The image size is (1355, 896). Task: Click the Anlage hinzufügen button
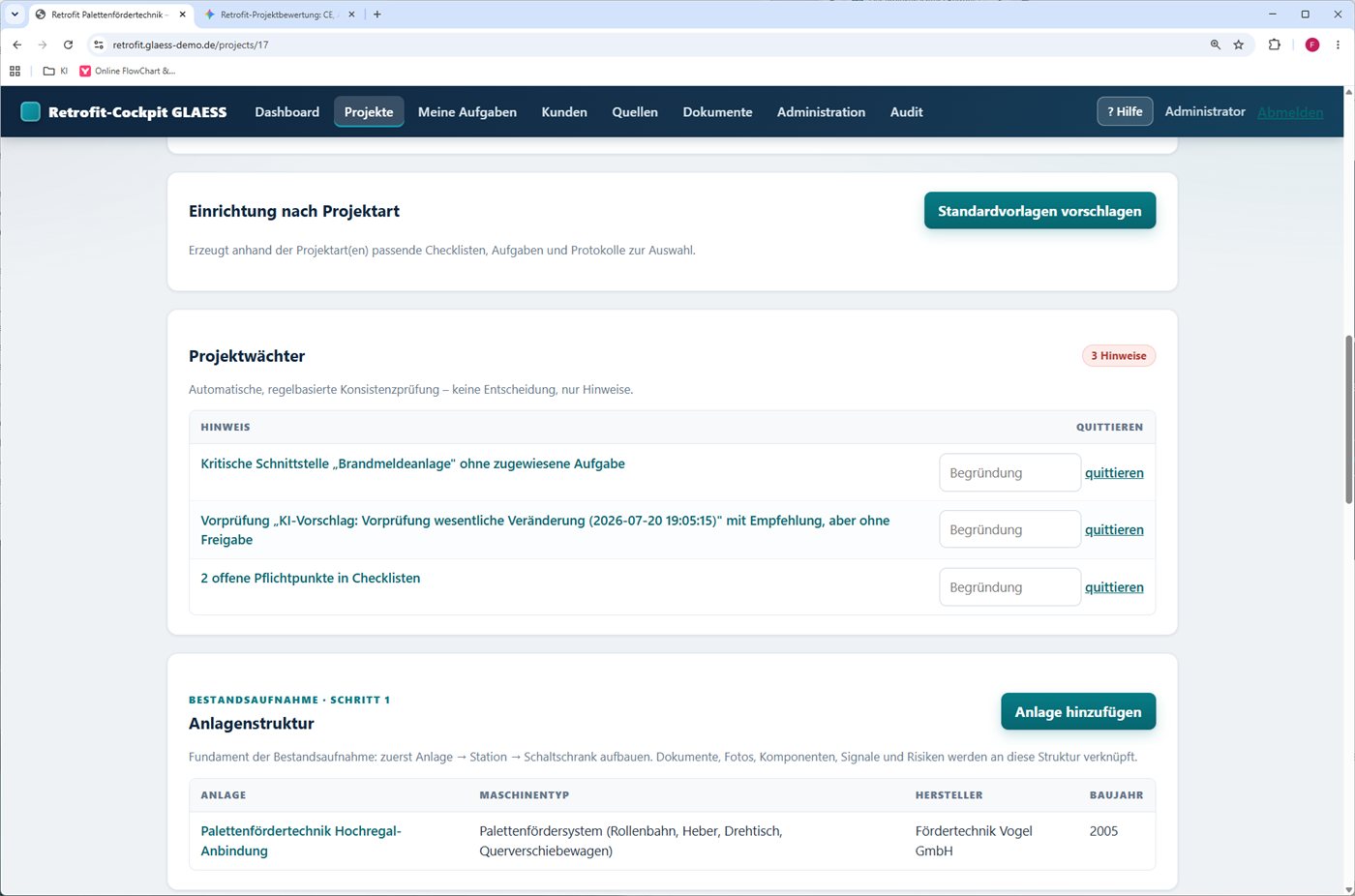[x=1078, y=712]
